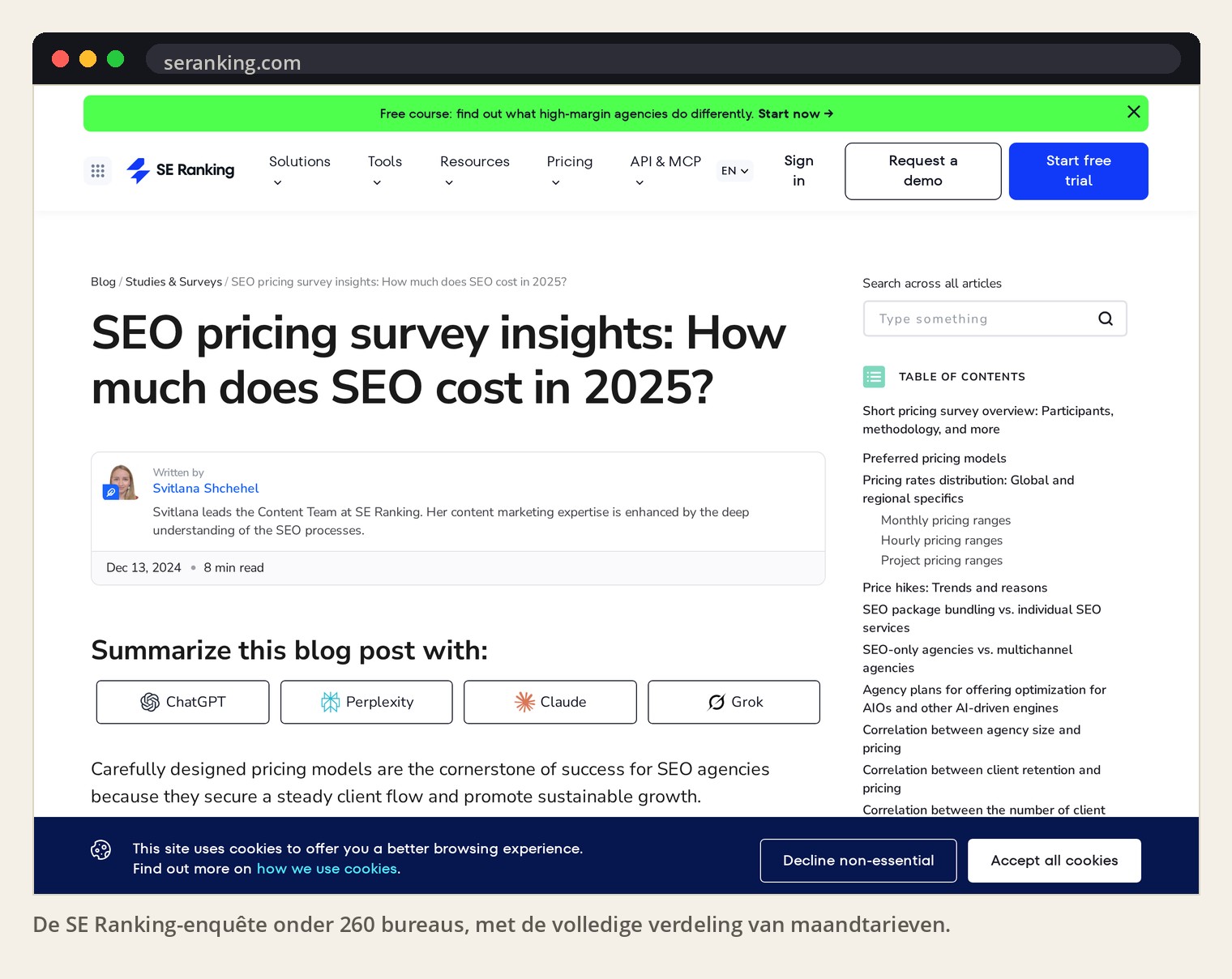Jump to Project pricing ranges

coord(942,561)
